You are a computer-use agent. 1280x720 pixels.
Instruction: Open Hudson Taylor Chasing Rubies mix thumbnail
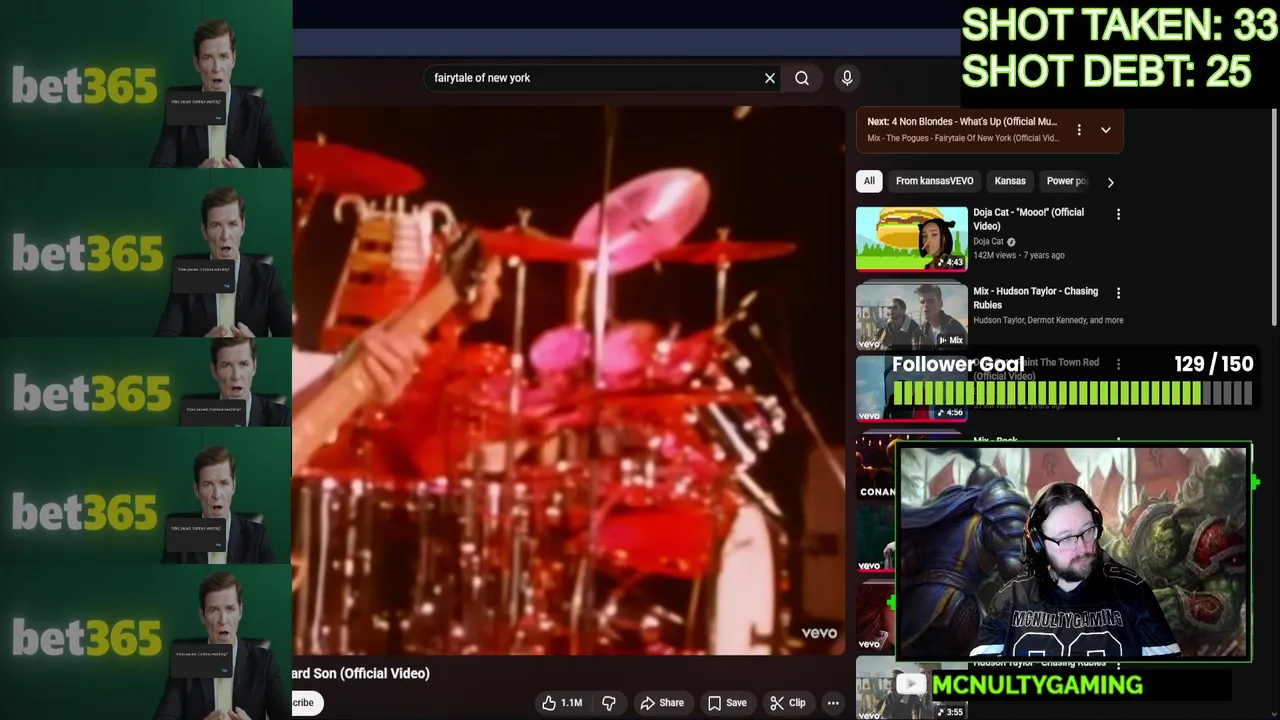click(911, 317)
